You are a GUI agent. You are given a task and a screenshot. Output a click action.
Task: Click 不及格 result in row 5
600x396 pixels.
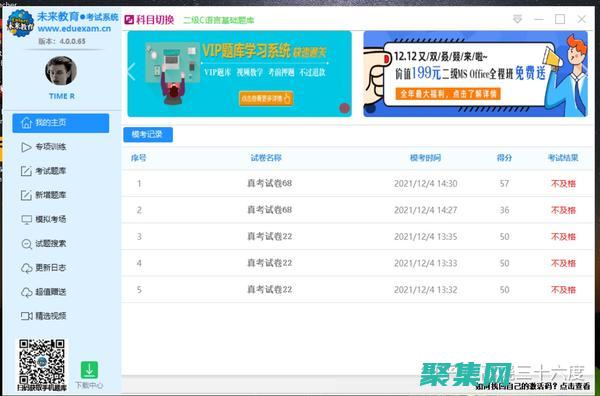563,290
